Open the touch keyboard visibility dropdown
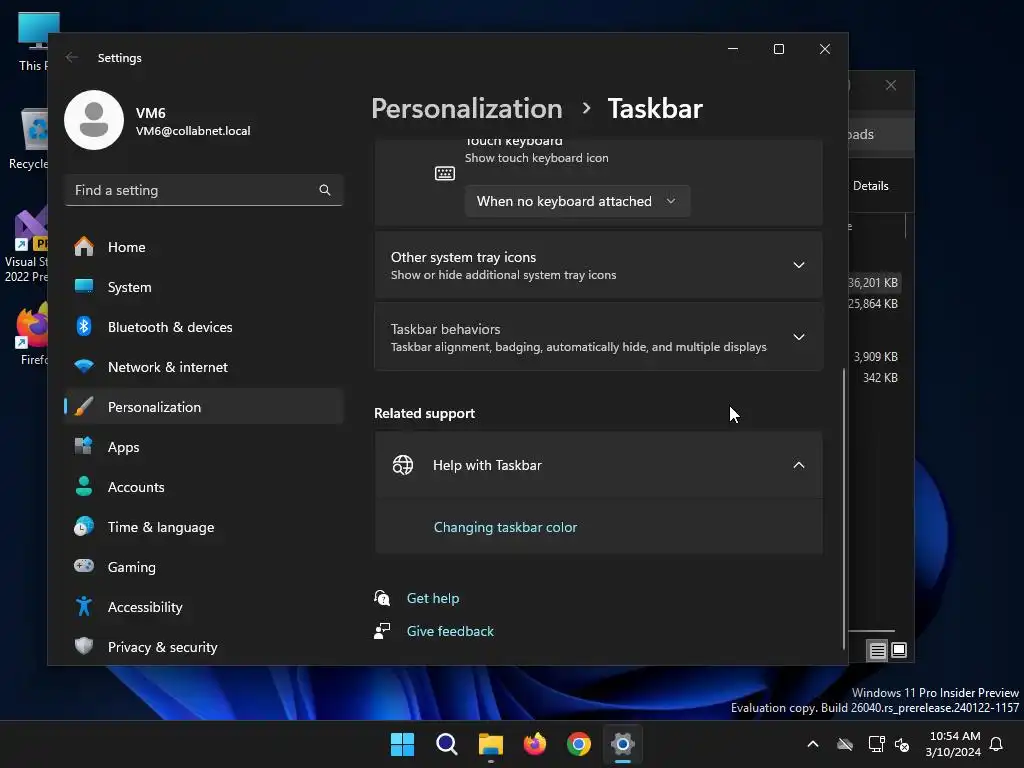Image resolution: width=1024 pixels, height=768 pixels. click(x=577, y=201)
